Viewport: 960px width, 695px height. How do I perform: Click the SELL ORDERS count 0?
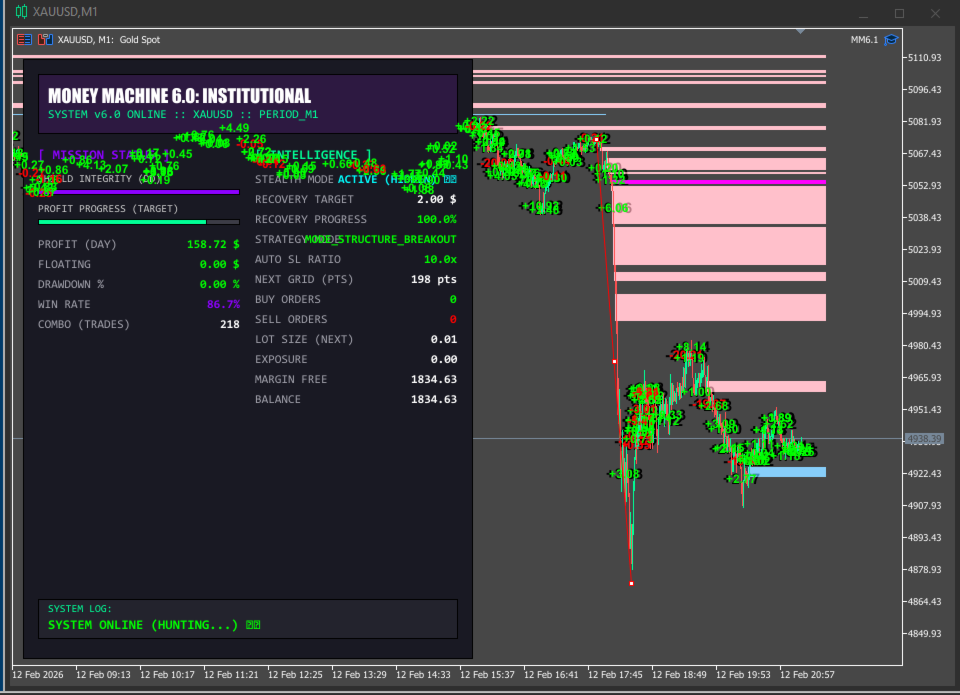[453, 320]
